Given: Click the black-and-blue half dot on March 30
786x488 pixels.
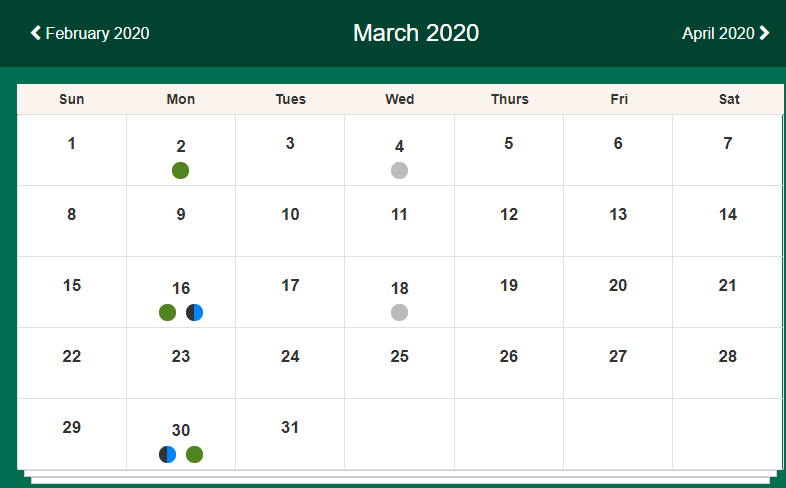Looking at the screenshot, I should tap(168, 454).
